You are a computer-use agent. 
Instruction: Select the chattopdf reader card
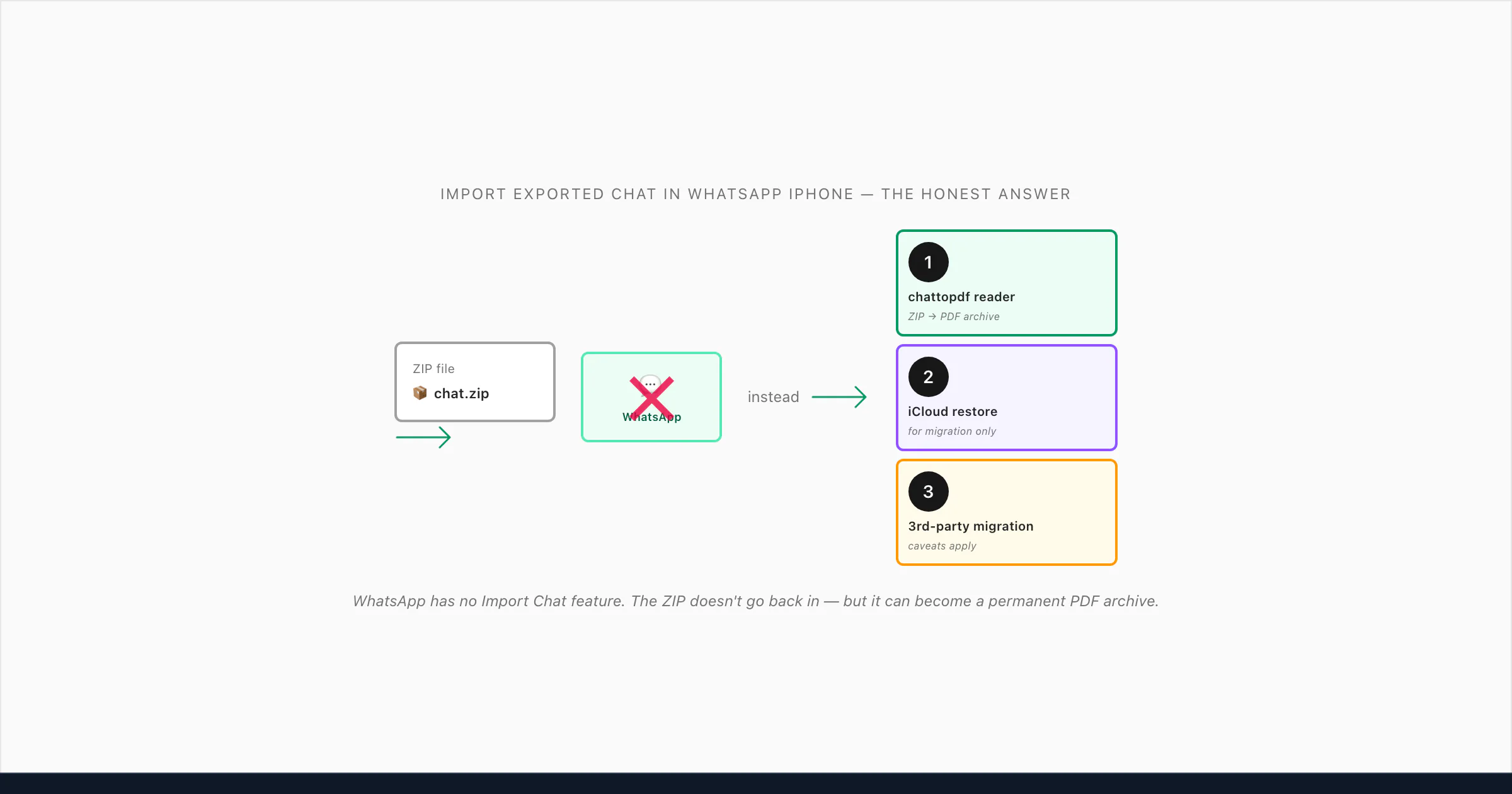[x=1006, y=283]
